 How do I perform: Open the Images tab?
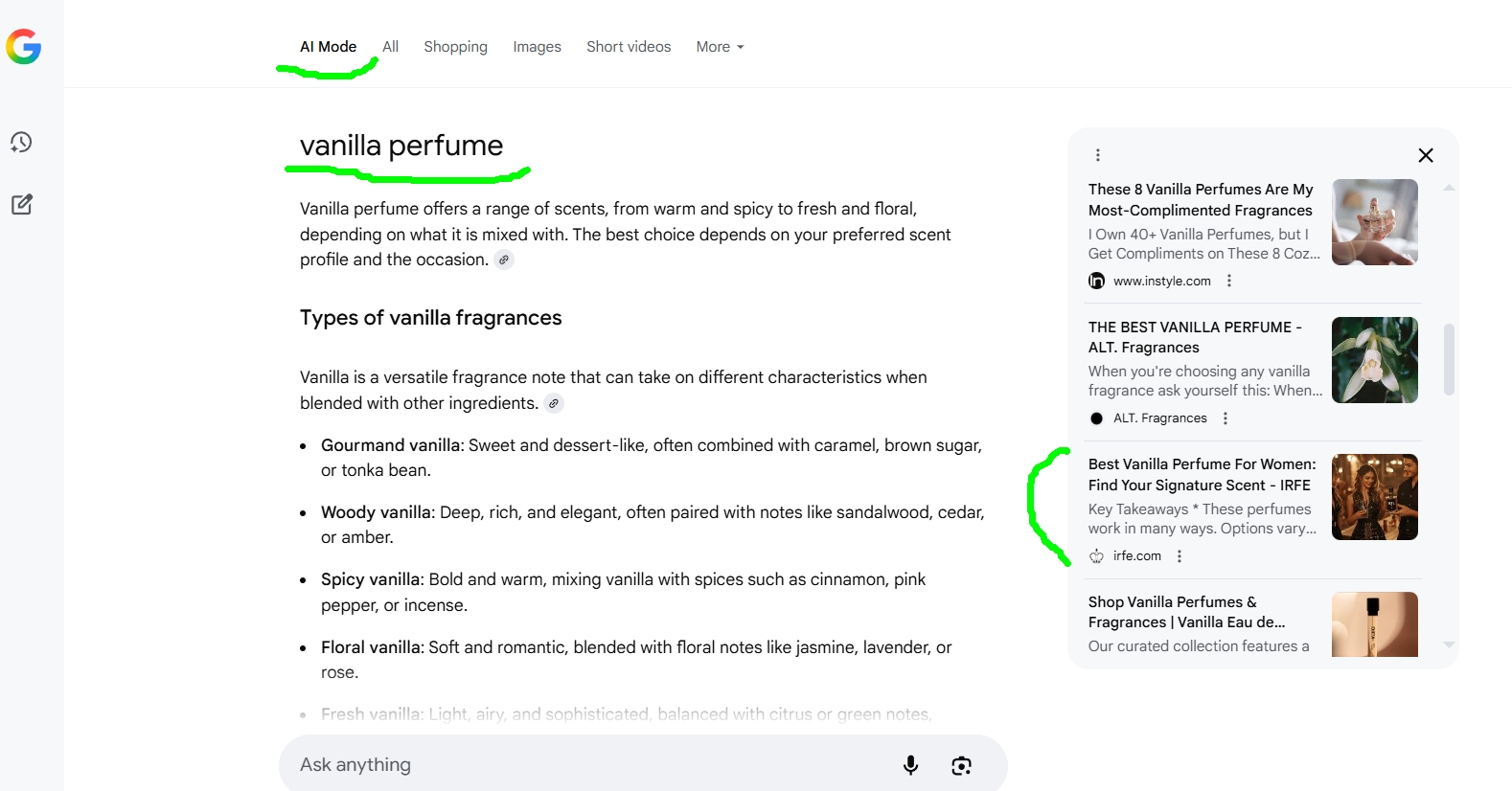tap(537, 47)
